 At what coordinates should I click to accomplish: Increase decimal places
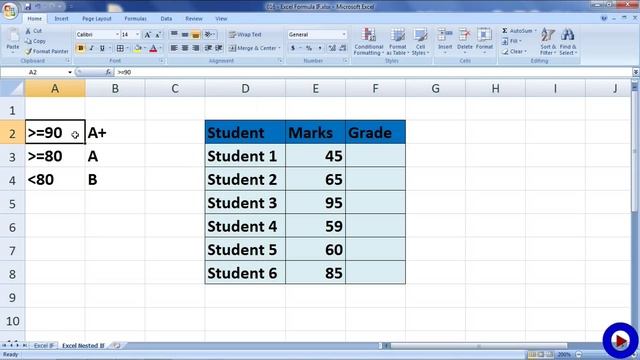(x=332, y=48)
